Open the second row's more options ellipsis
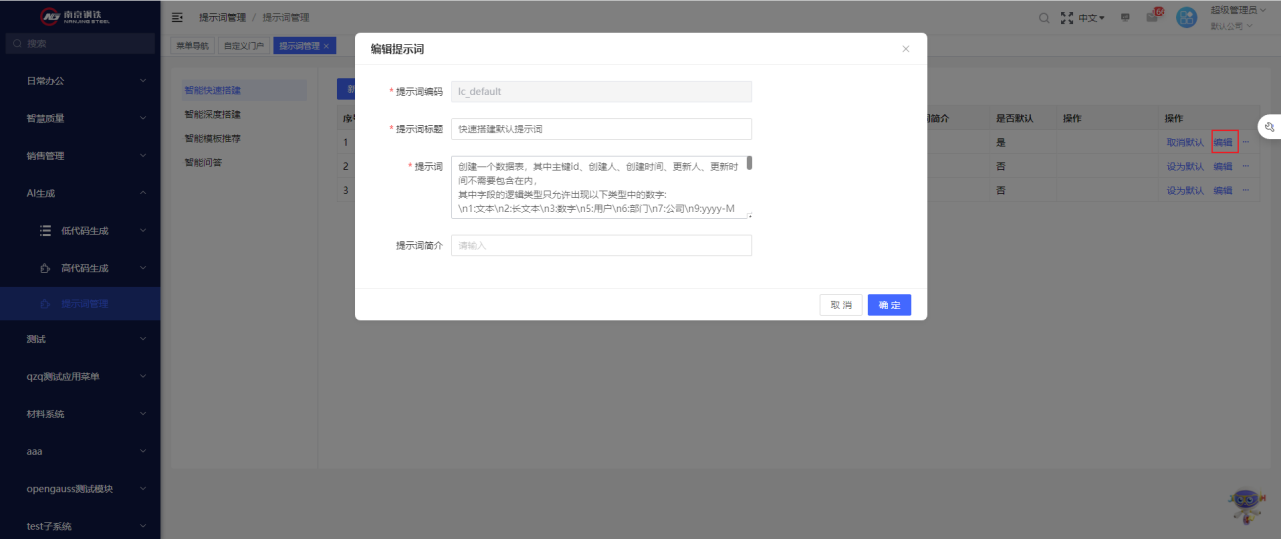 pyautogui.click(x=1246, y=166)
